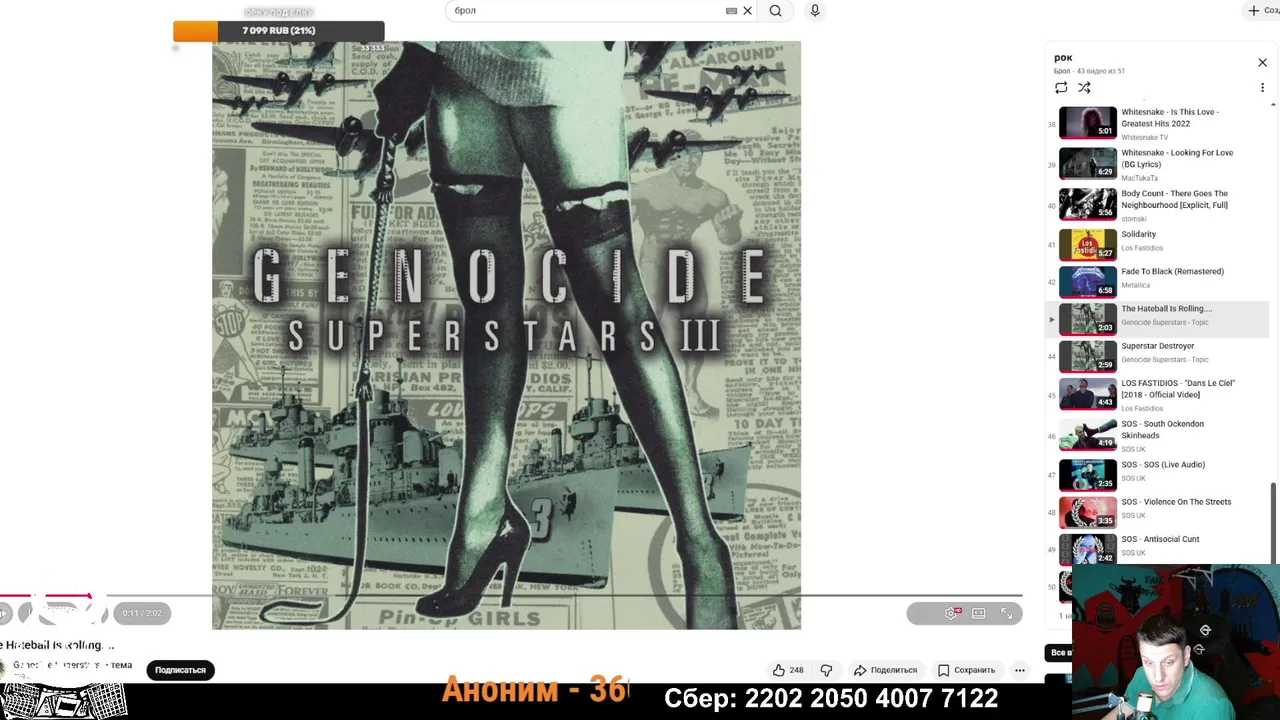Open the Create video button
This screenshot has width=1280, height=720.
pos(1262,11)
